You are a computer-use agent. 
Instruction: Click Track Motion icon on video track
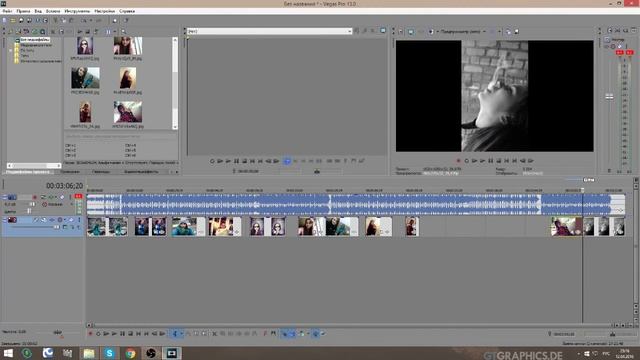(44, 220)
